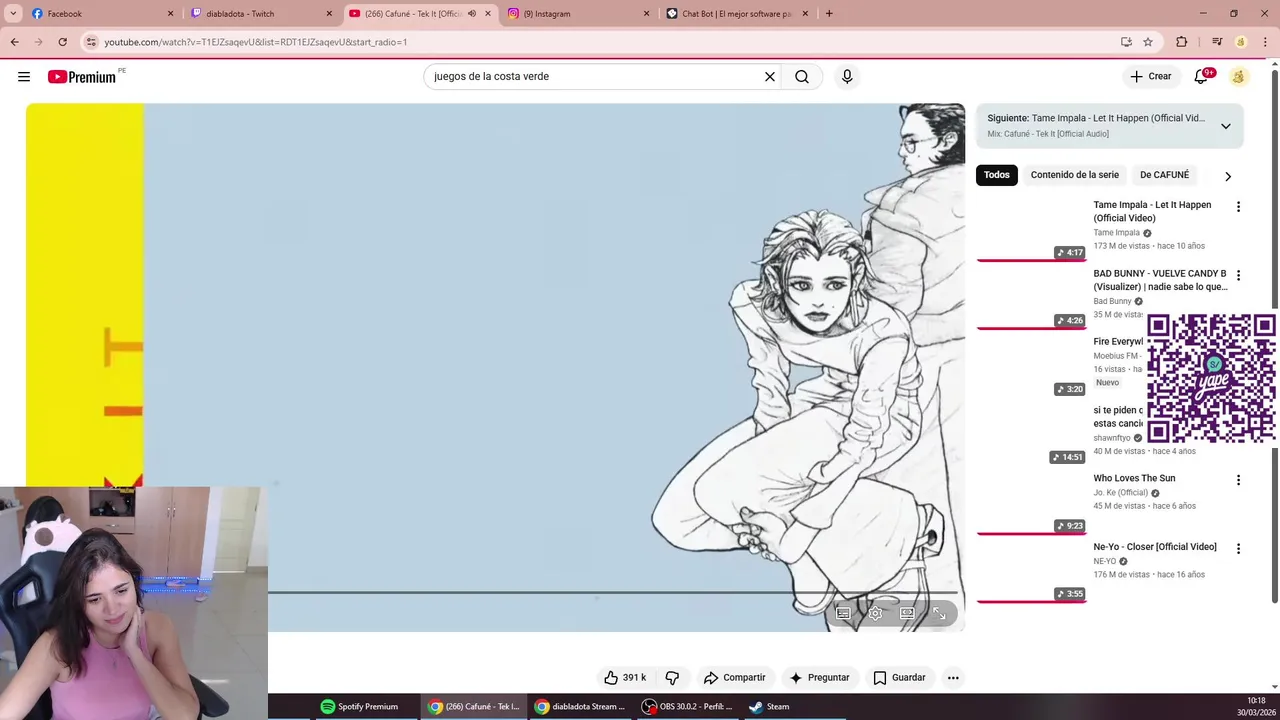Open a new browser tab
The height and width of the screenshot is (720, 1280).
(829, 14)
